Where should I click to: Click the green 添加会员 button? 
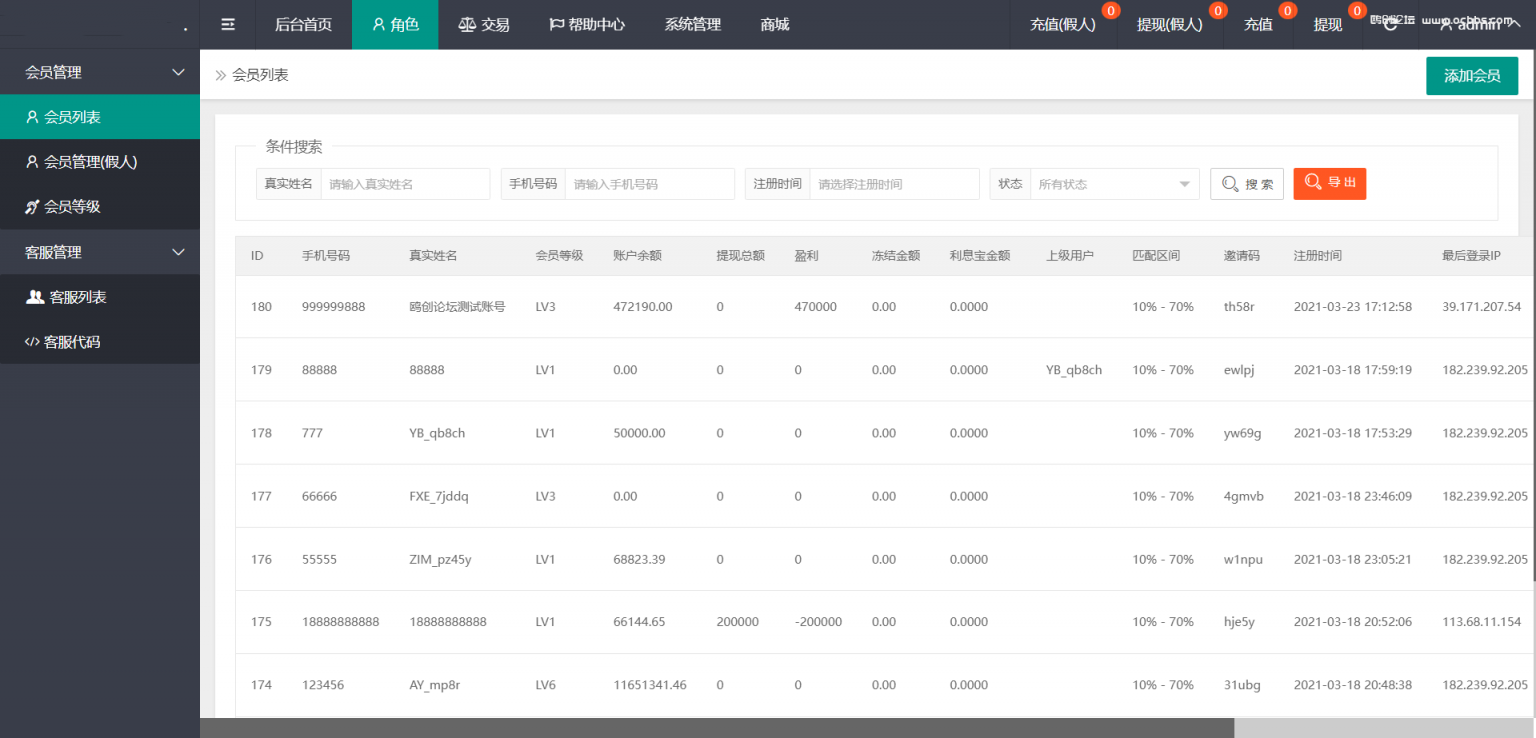[1471, 76]
